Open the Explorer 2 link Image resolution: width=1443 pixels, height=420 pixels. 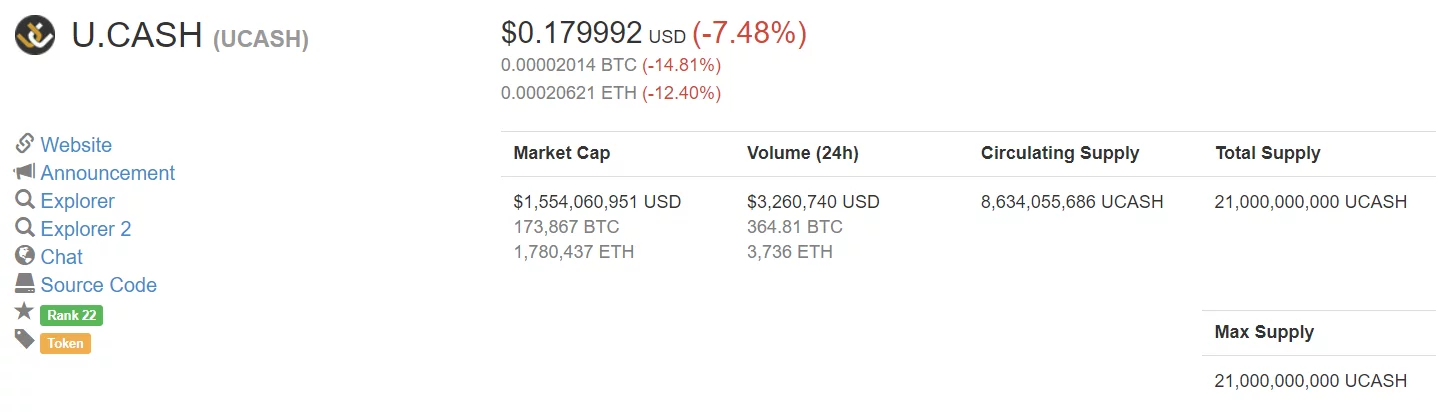point(86,229)
